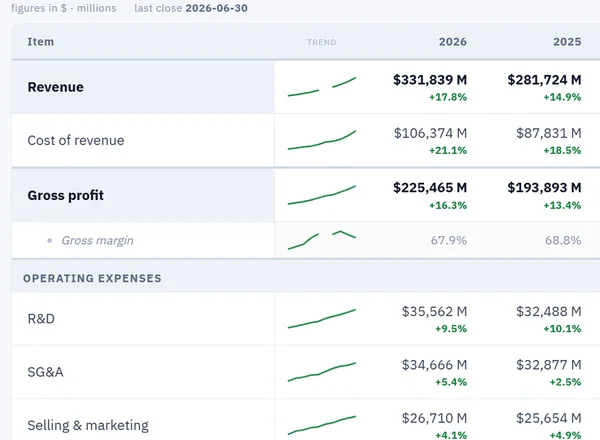Click the +9.5% R&D change
The width and height of the screenshot is (600, 440).
(x=451, y=329)
